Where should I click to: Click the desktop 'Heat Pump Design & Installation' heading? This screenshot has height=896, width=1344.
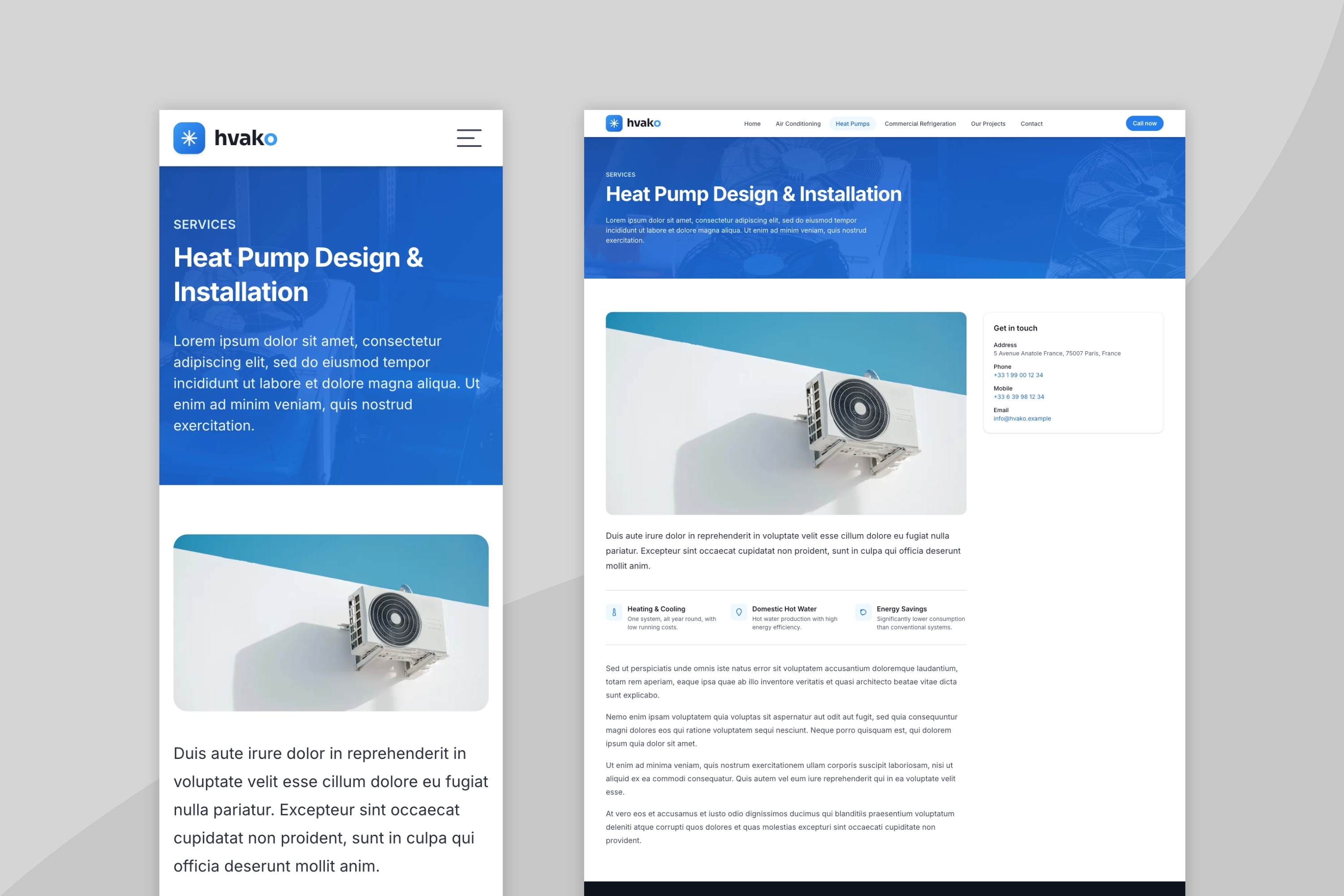coord(753,194)
